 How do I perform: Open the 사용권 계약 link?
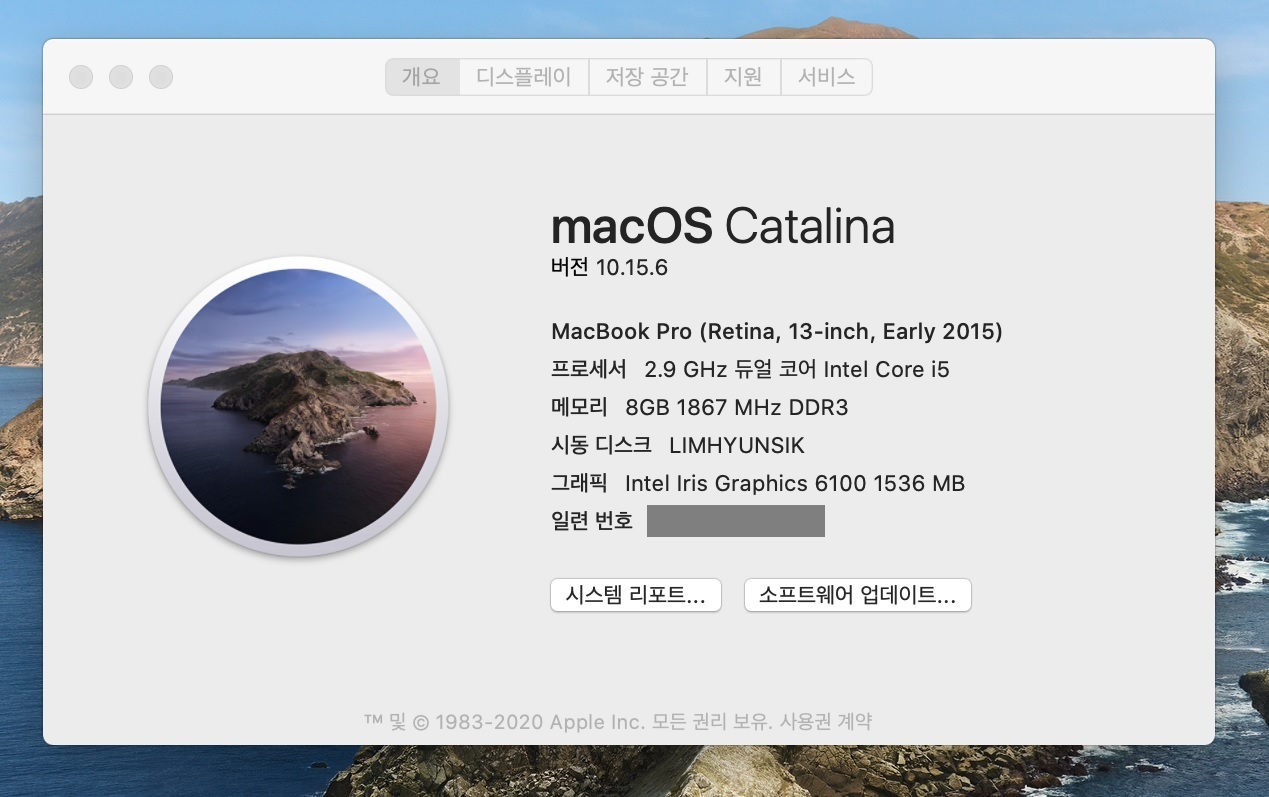point(826,721)
